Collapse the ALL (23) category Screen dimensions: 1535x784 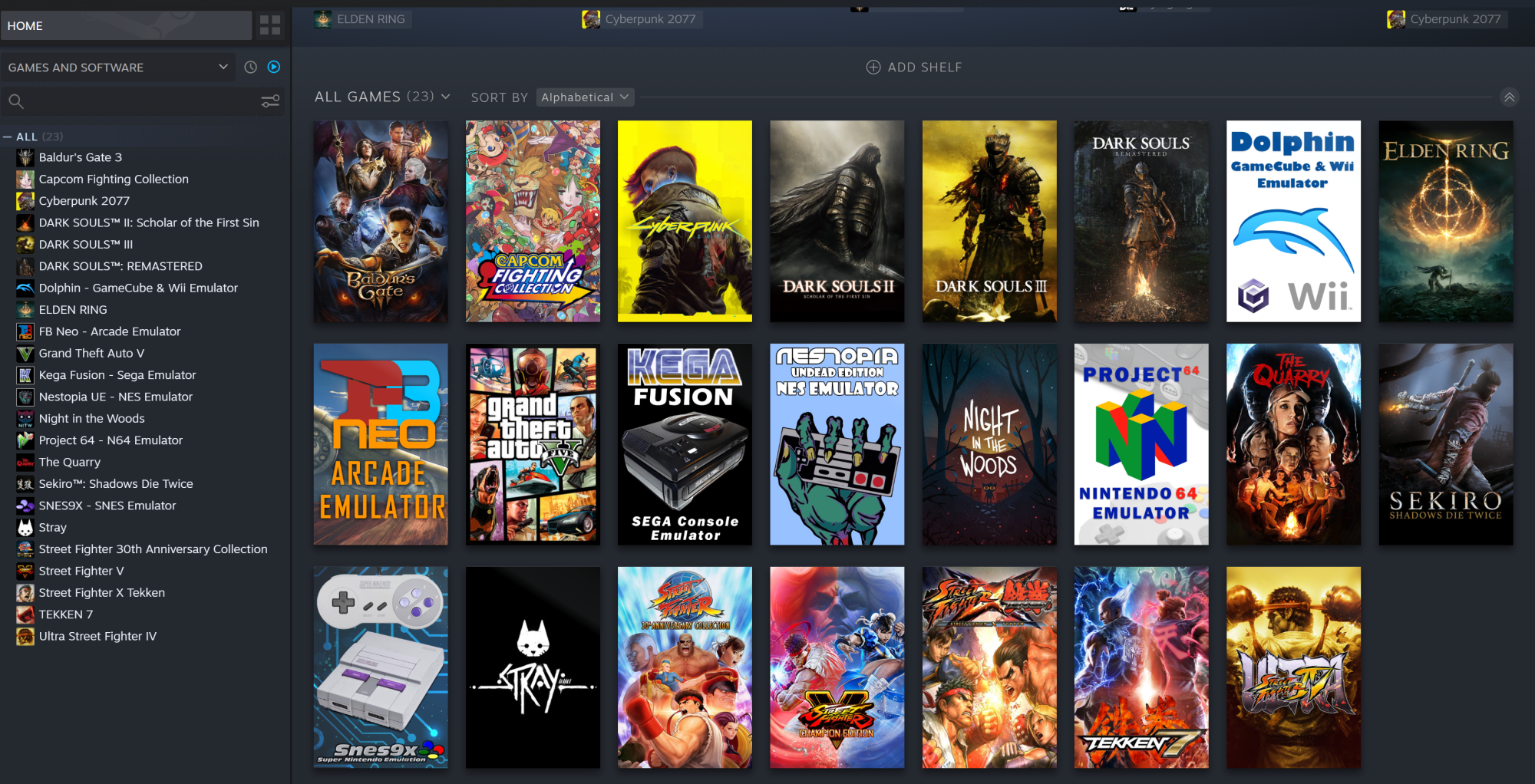tap(8, 137)
